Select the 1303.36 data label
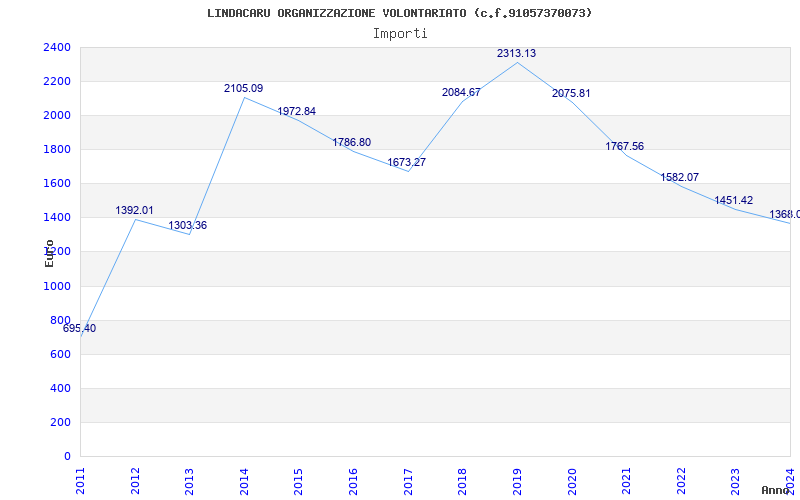Viewport: 800px width, 500px height. (188, 226)
